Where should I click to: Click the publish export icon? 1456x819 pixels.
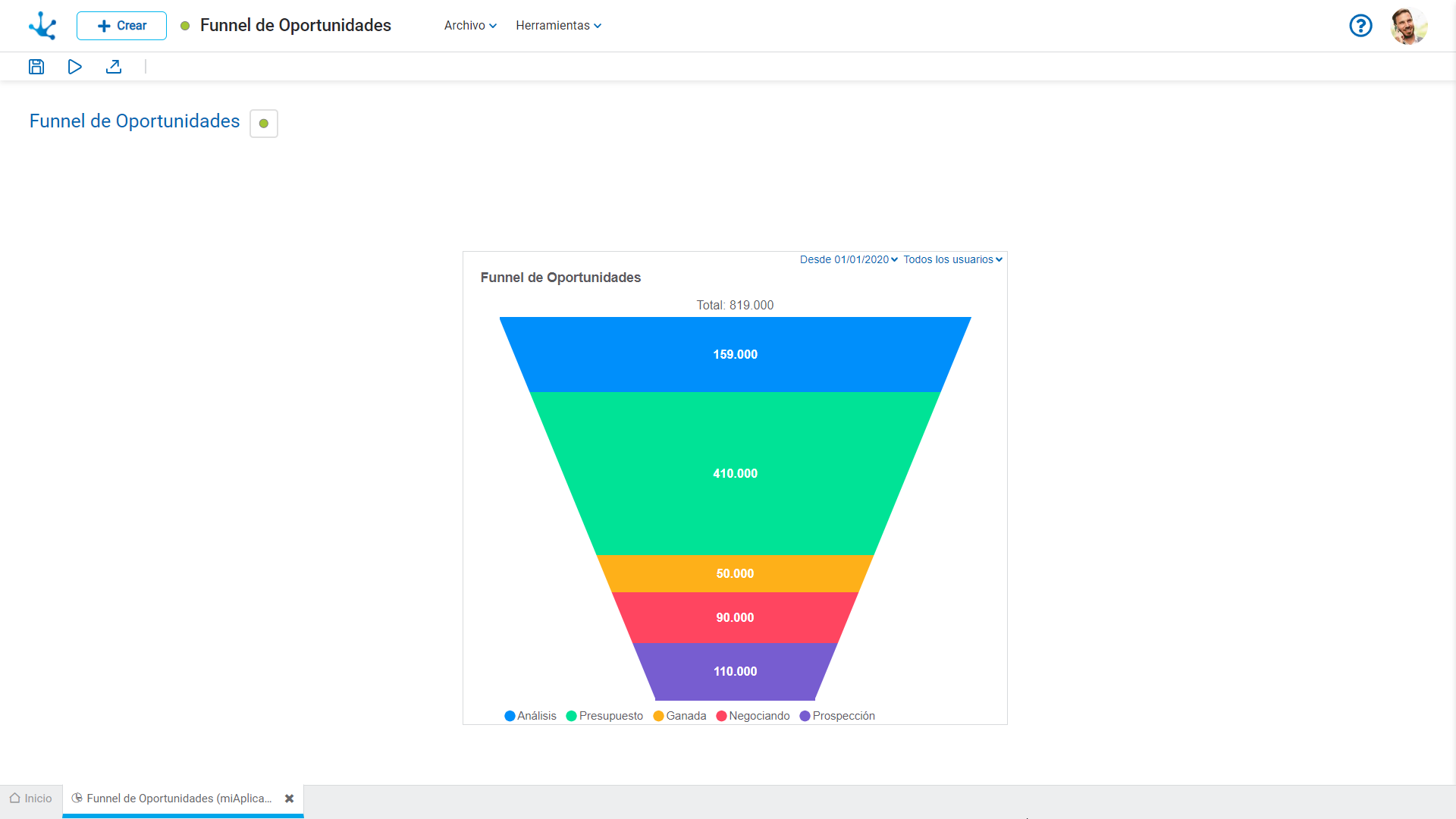[114, 67]
